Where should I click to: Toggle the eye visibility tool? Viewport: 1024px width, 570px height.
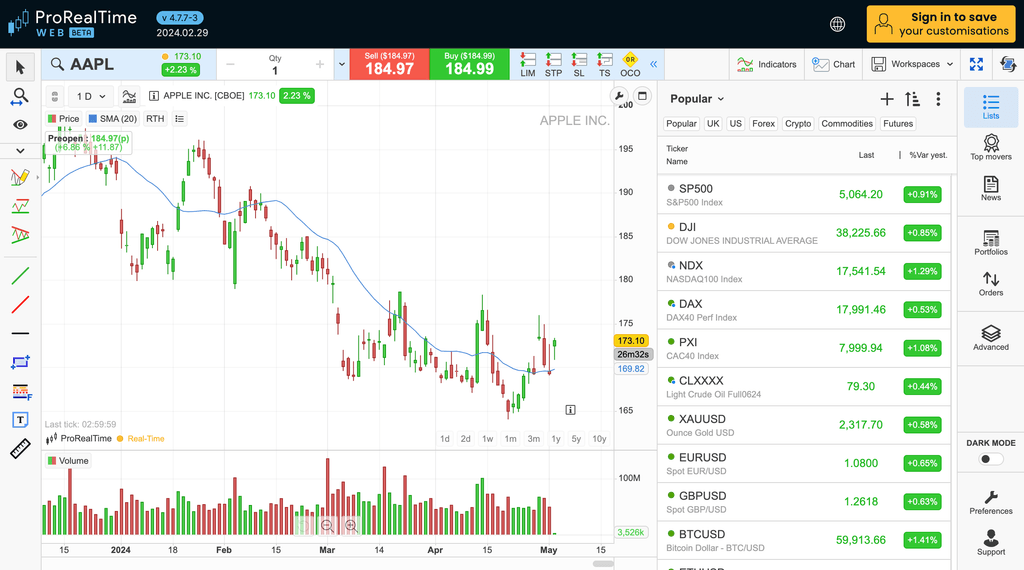tap(20, 125)
